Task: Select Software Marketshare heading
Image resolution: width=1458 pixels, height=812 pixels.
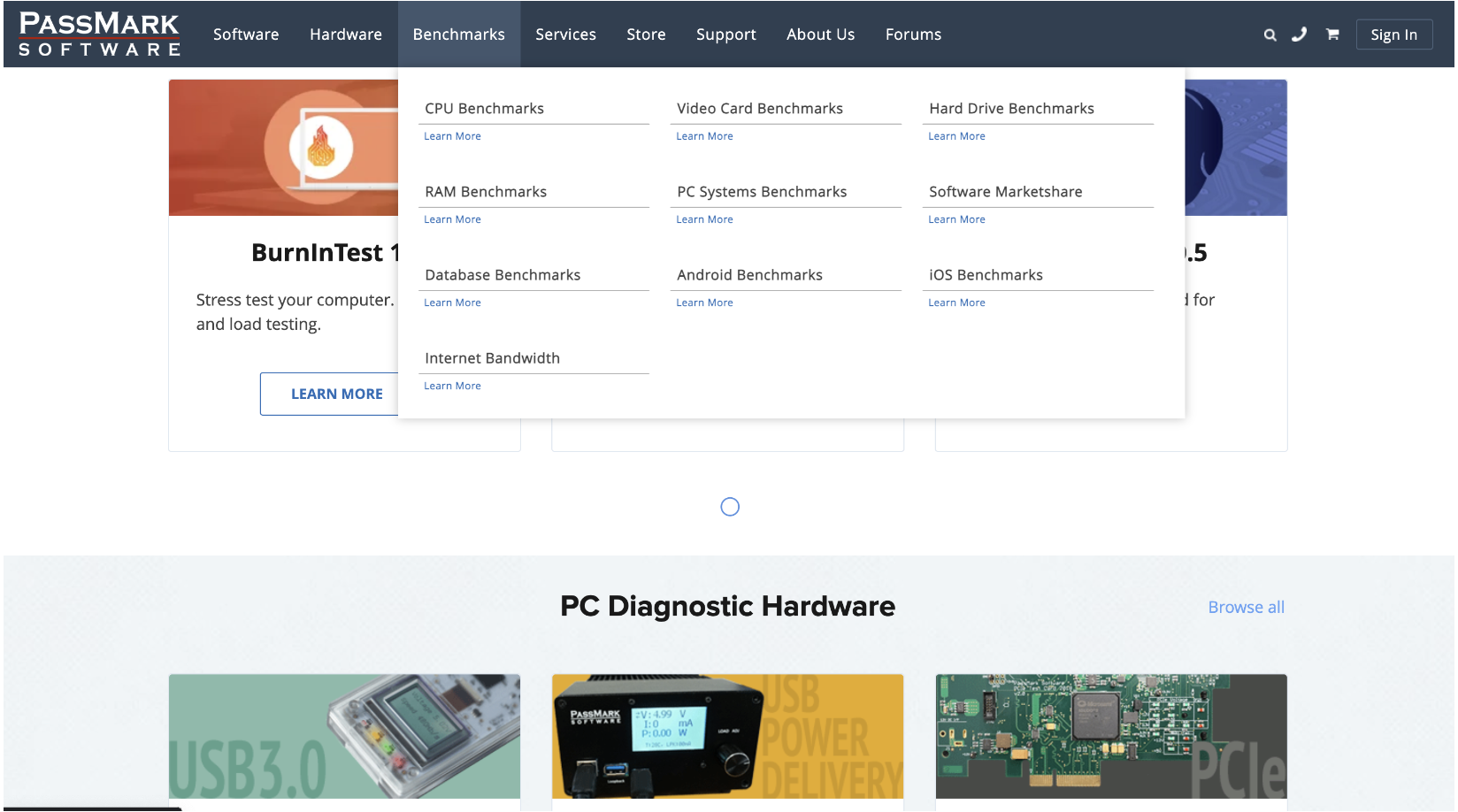Action: click(1005, 192)
